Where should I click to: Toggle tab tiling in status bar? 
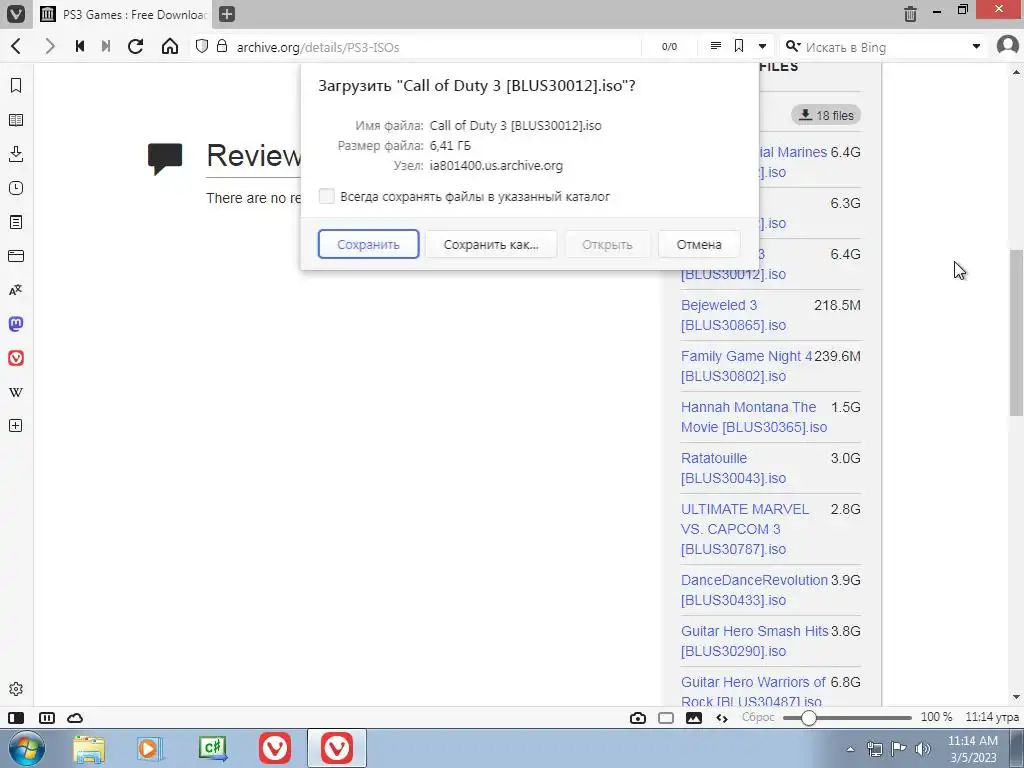click(47, 718)
